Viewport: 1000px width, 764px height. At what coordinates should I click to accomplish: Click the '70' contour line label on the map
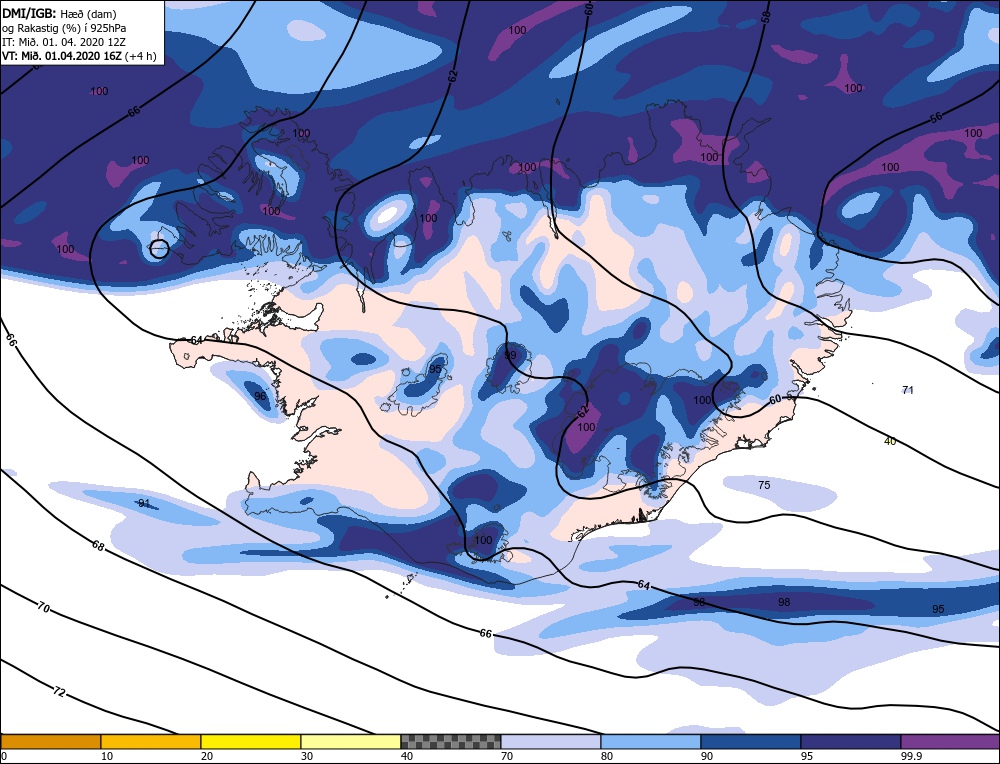pos(43,608)
